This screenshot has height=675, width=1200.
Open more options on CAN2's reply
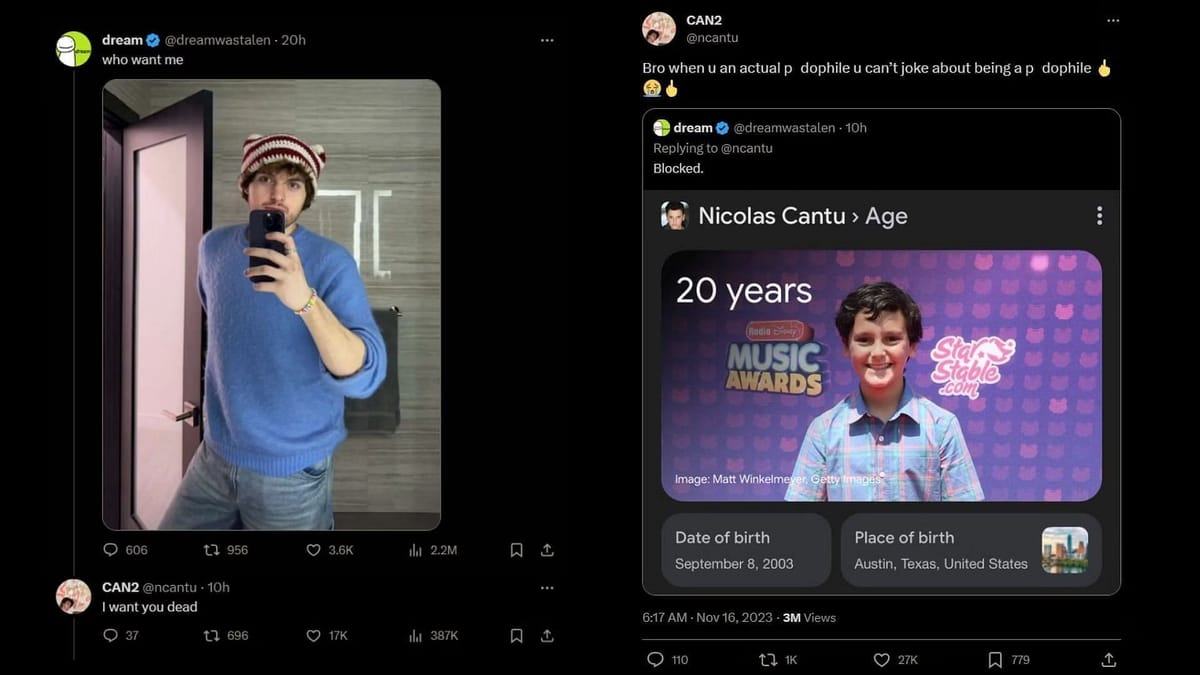click(x=547, y=587)
